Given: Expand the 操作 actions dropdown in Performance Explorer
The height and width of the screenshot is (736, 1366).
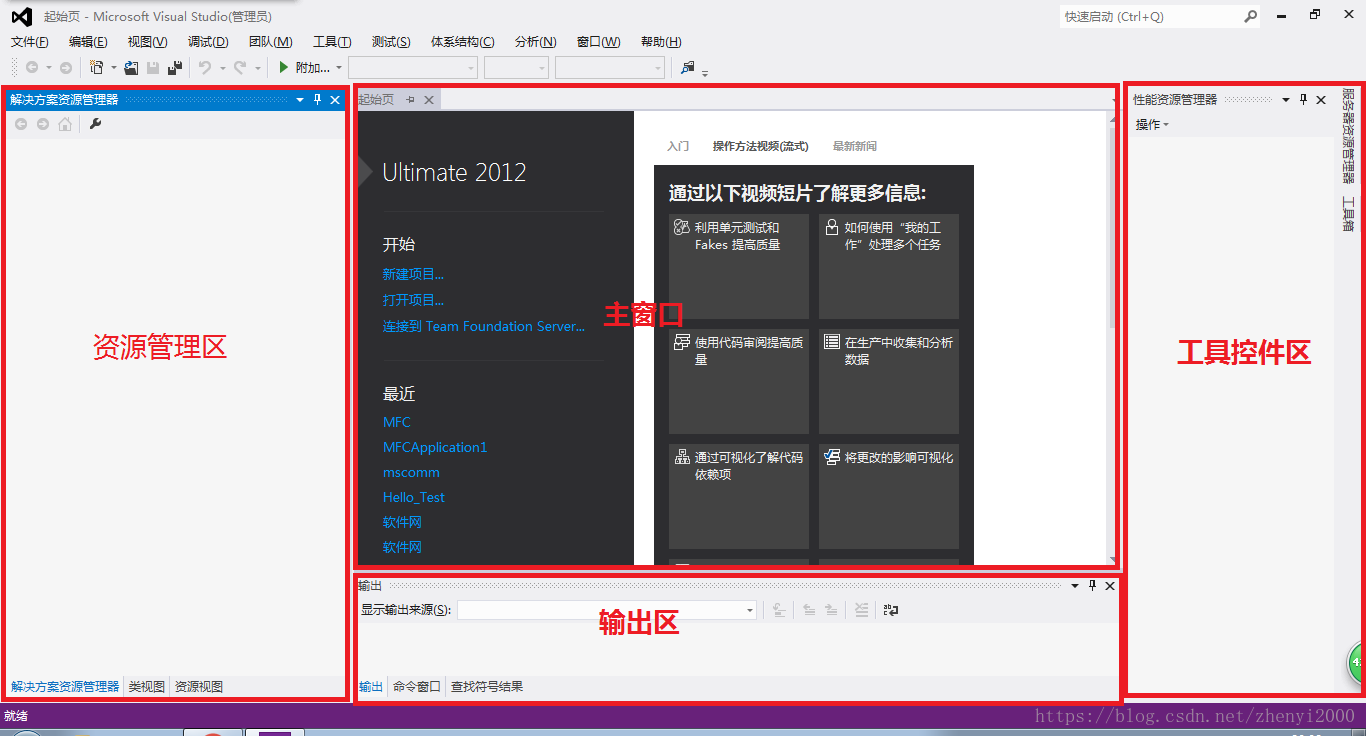Looking at the screenshot, I should click(1152, 125).
